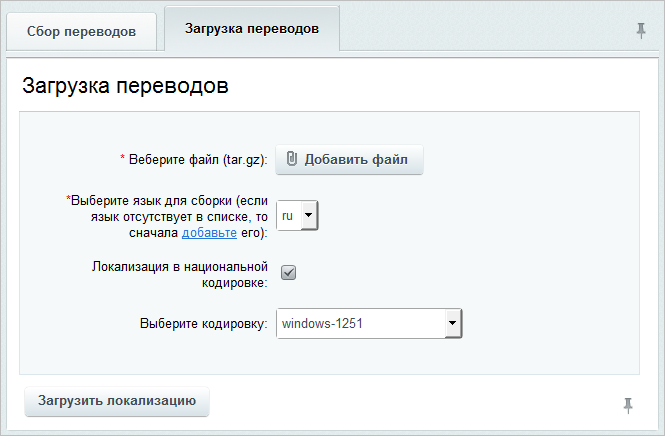Click the arrow of the encoding combo box
Screen dimensions: 665x436
tap(453, 324)
